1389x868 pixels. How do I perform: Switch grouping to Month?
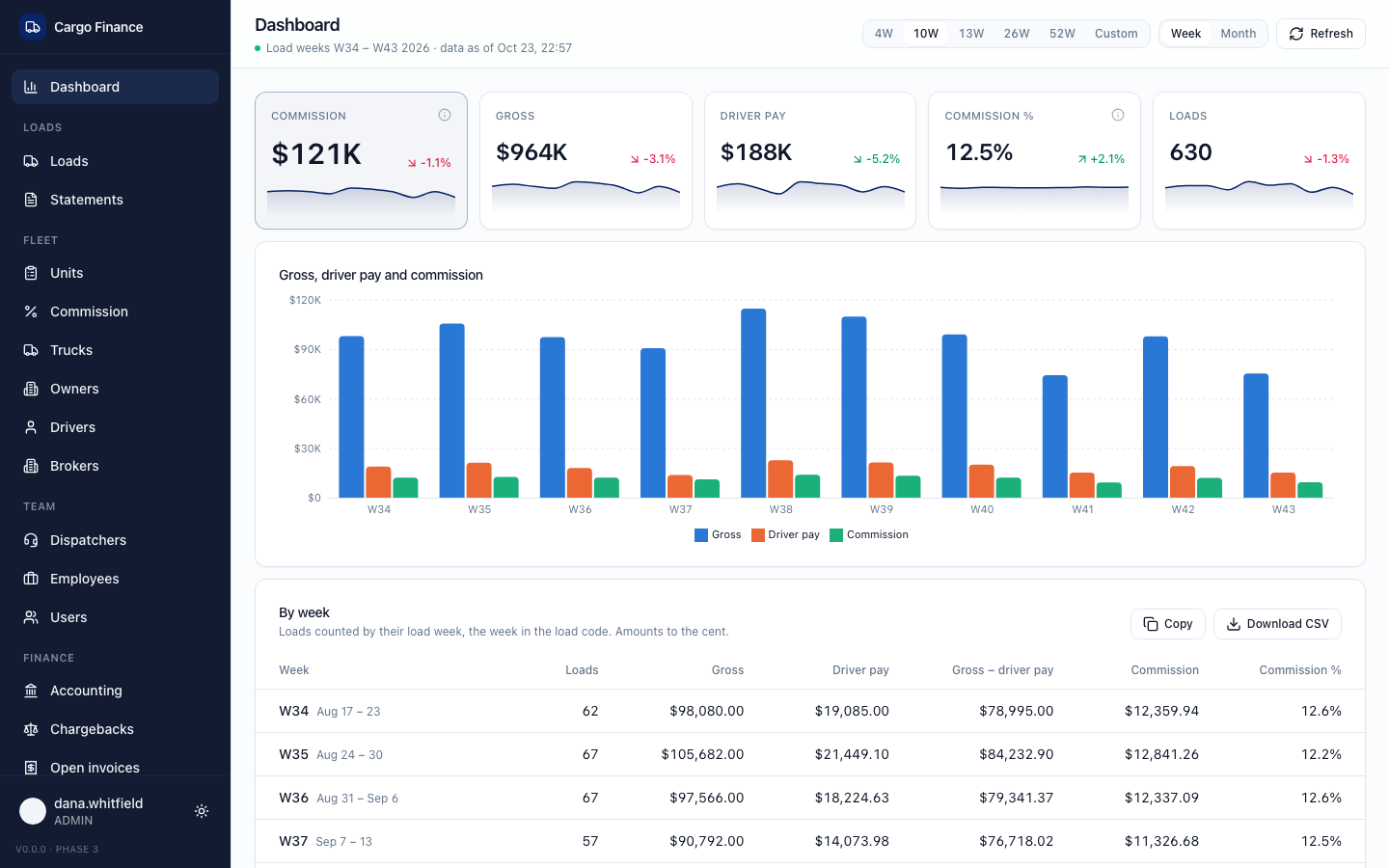(1239, 34)
